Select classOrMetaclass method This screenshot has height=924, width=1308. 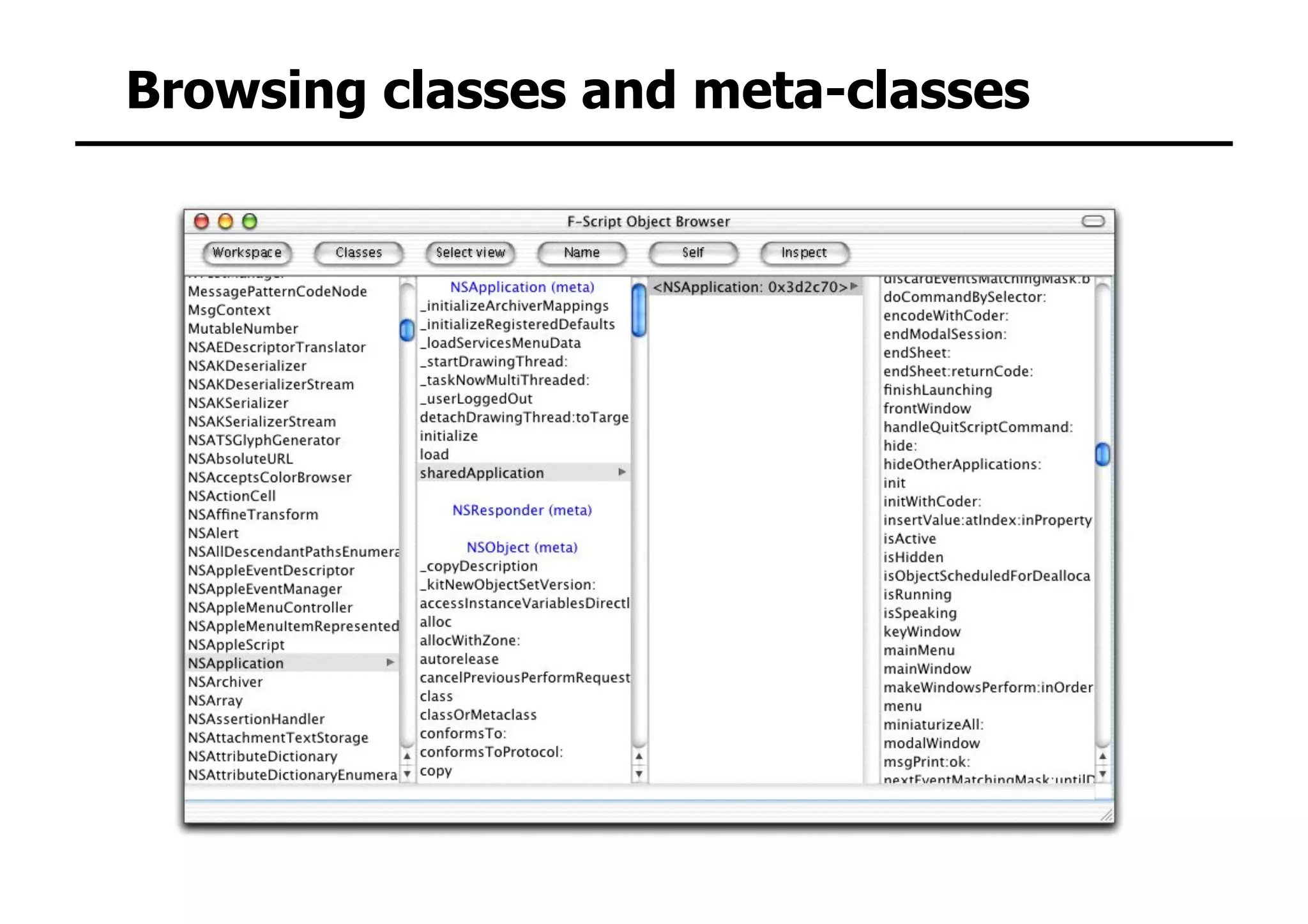478,715
